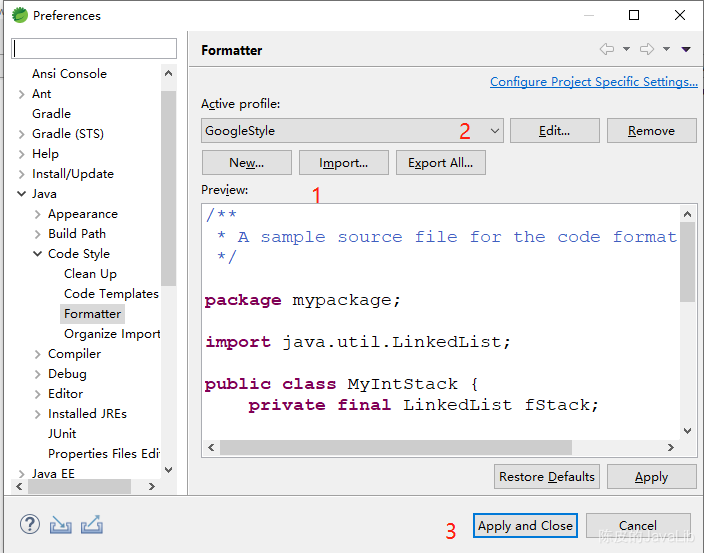
Task: Open Configure Project Specific Settings link
Action: point(594,82)
